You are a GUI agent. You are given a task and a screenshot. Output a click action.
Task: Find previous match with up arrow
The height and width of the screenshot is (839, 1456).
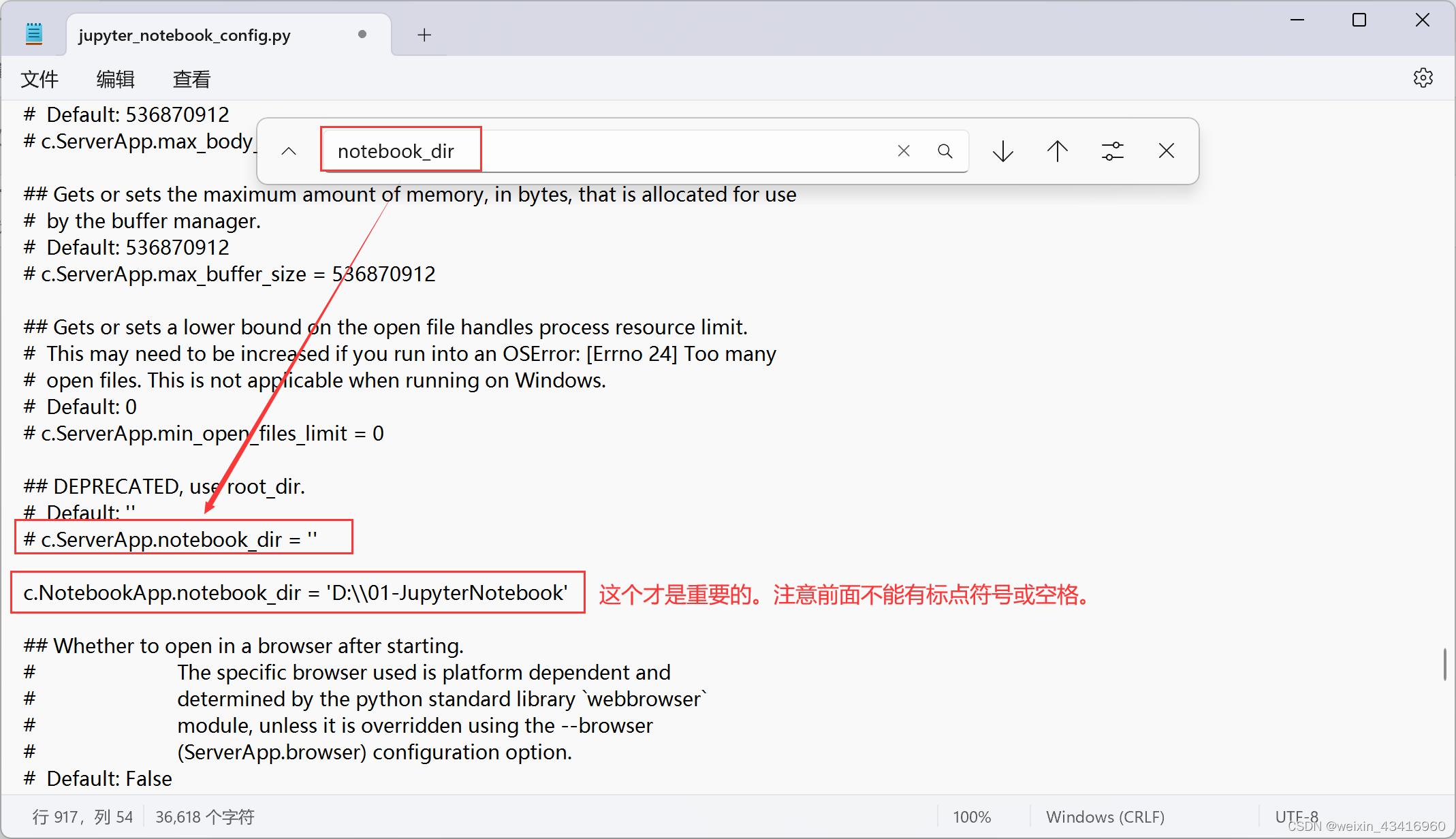click(1058, 151)
